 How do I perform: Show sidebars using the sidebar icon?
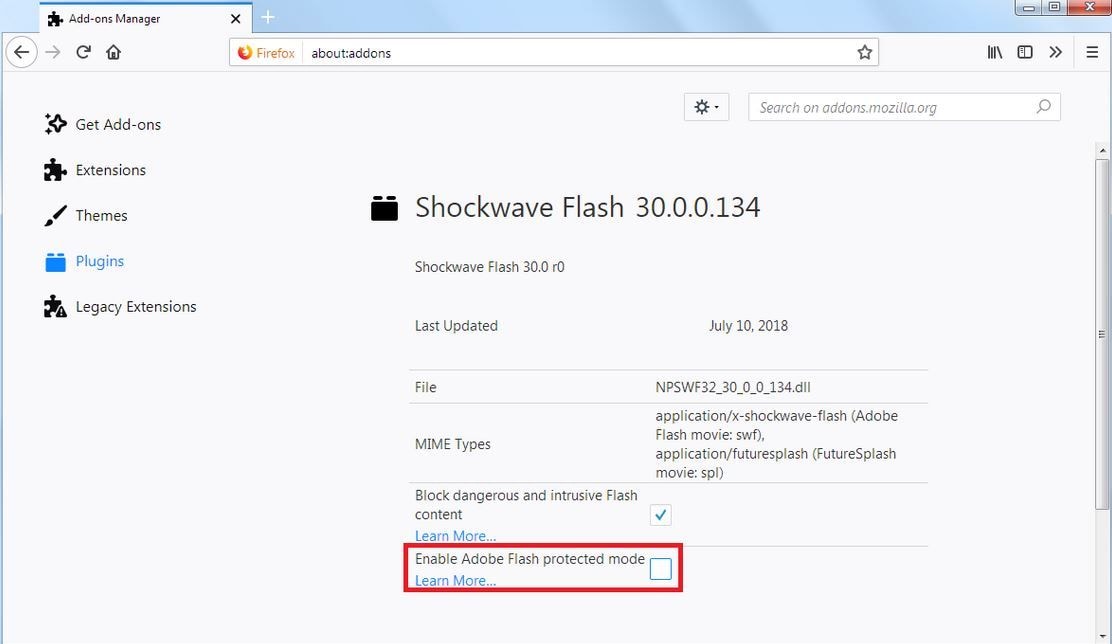click(1025, 52)
